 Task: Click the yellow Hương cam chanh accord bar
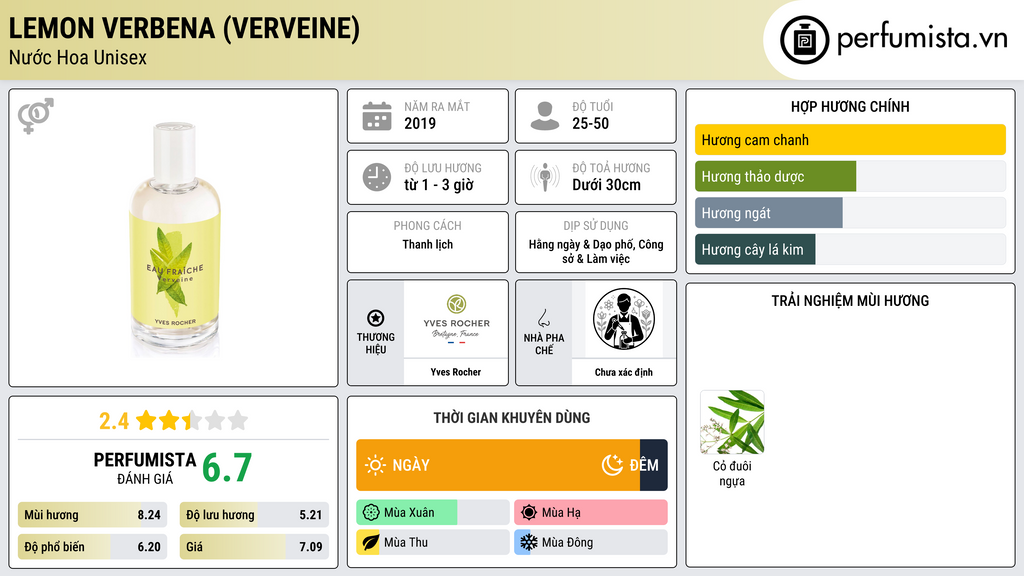[x=850, y=140]
